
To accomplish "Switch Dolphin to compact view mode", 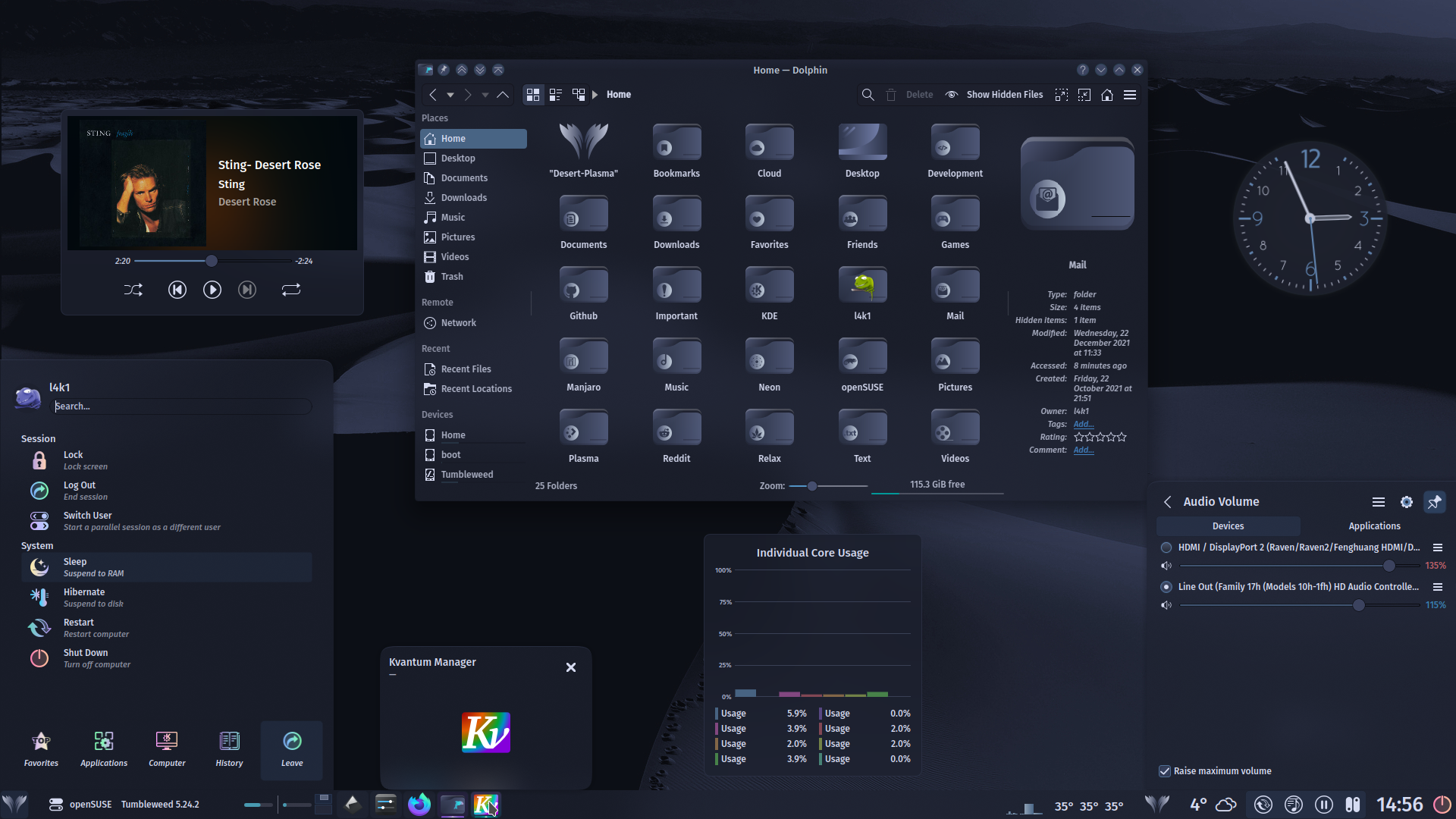I will [556, 95].
